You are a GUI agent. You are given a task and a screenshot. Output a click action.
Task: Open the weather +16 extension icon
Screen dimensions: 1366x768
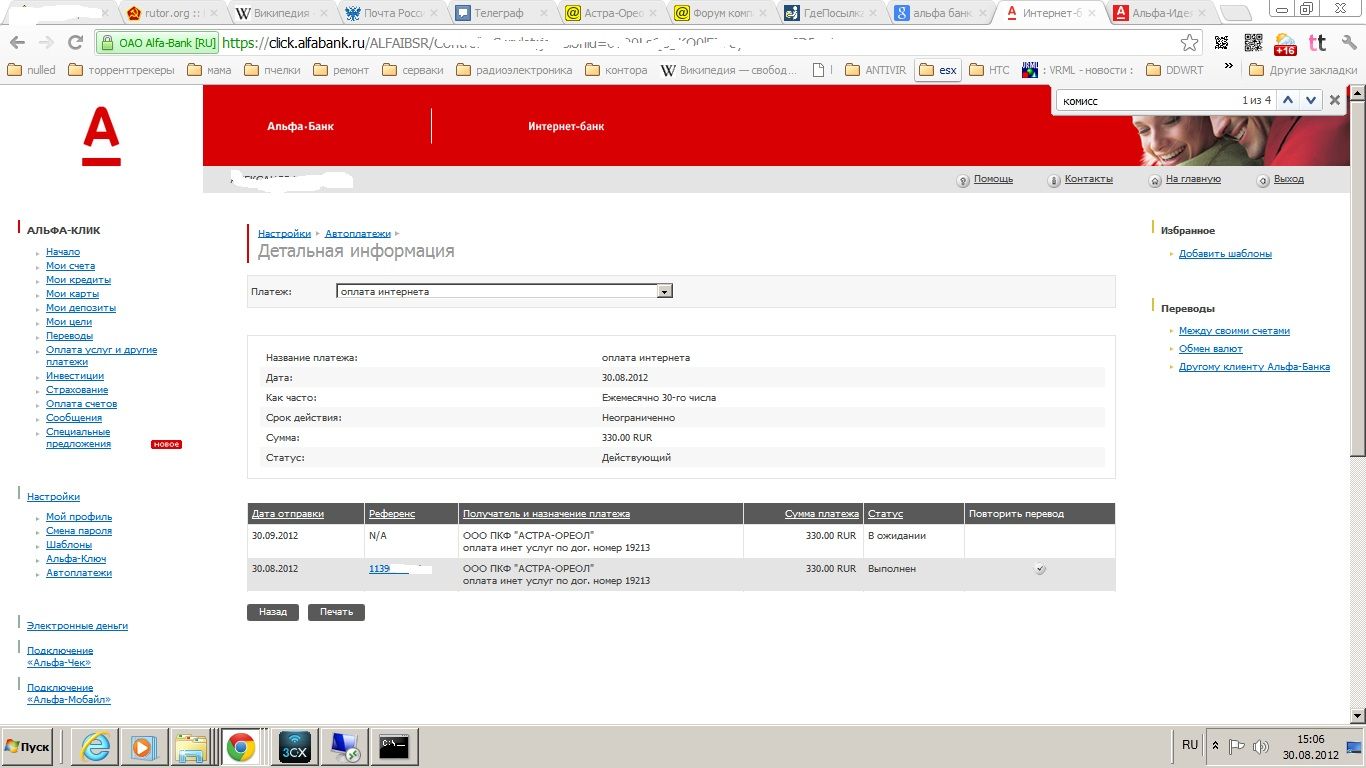(1285, 43)
